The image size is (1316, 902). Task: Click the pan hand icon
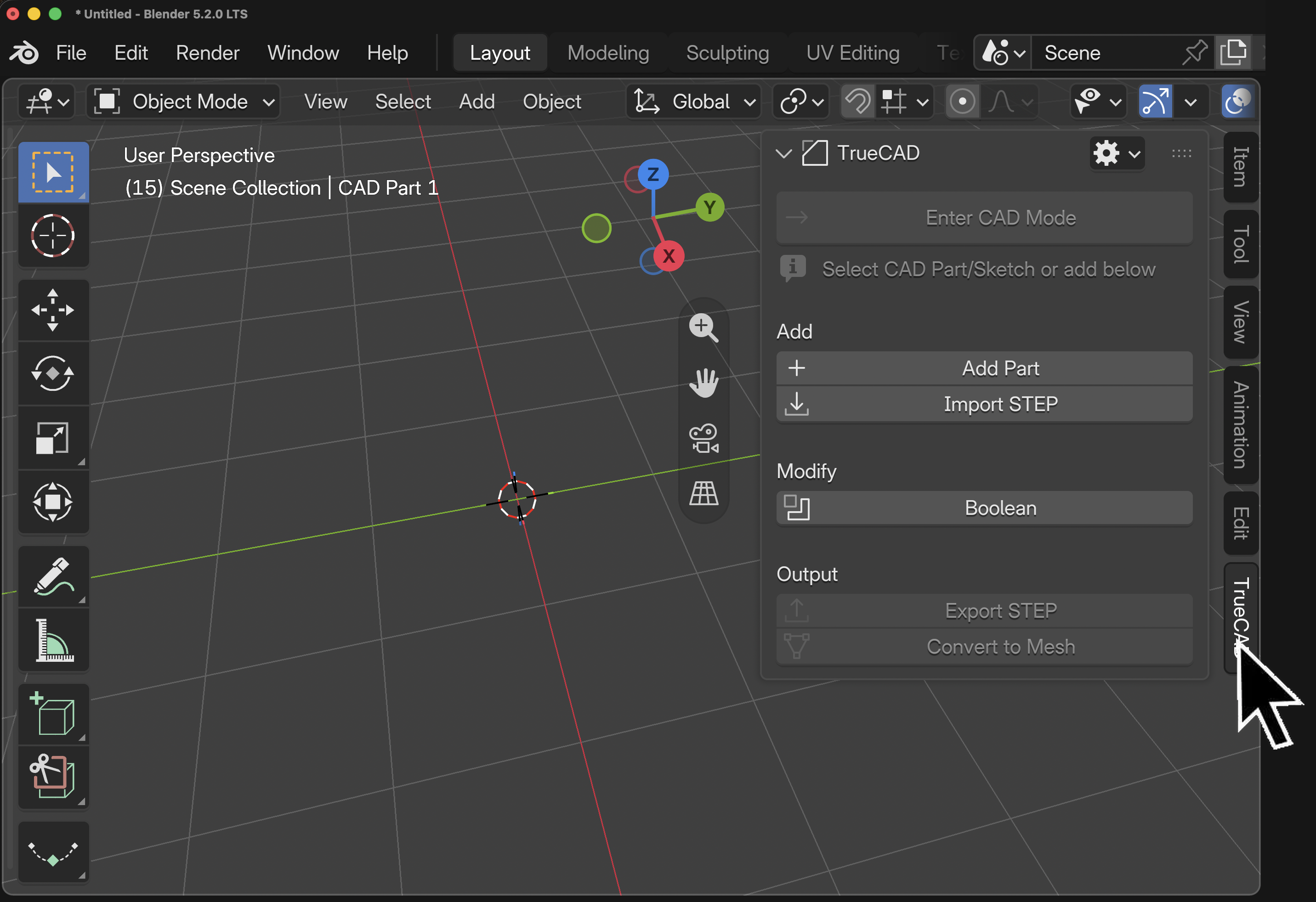(x=704, y=383)
